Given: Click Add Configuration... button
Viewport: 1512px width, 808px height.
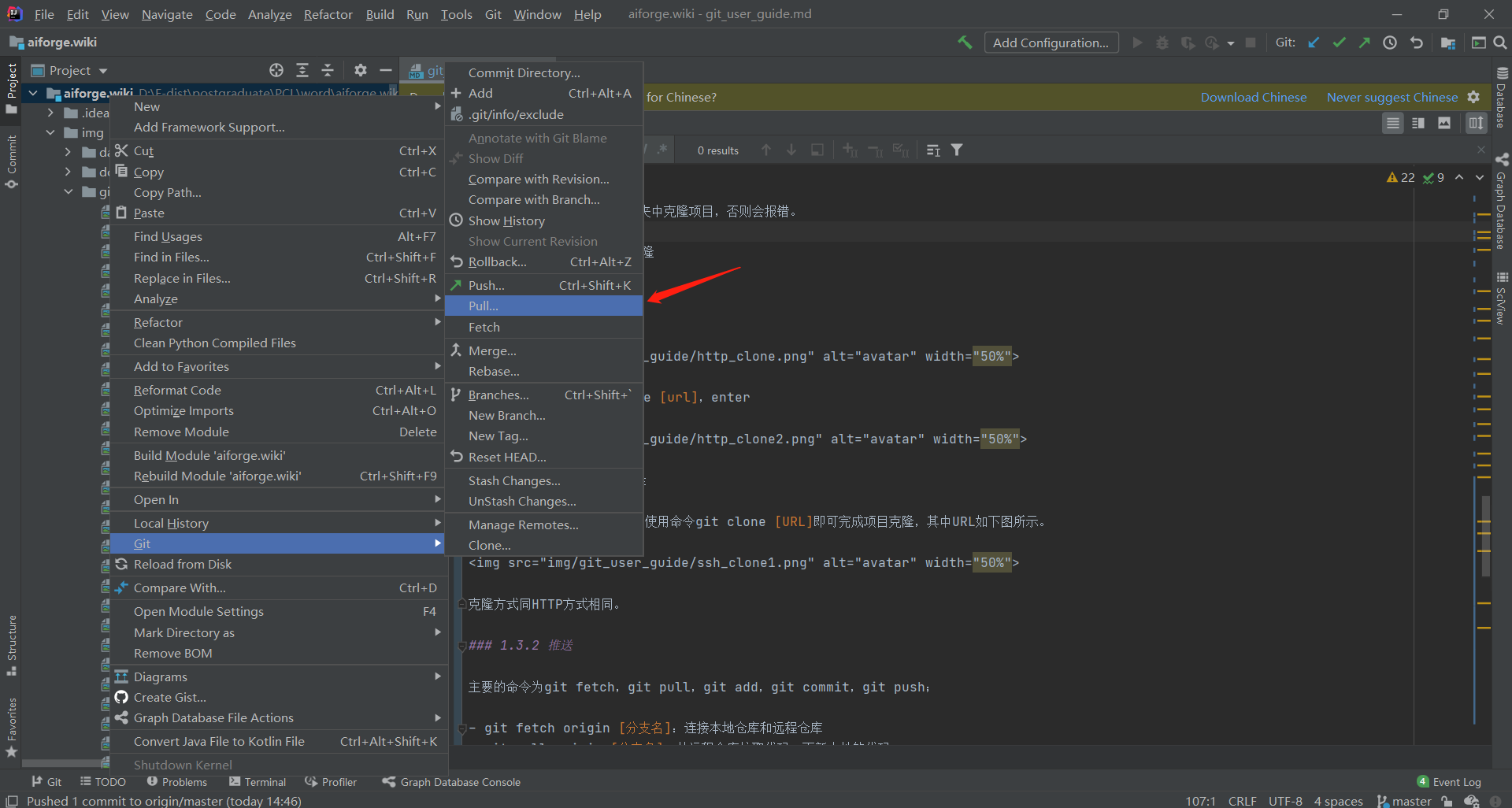Looking at the screenshot, I should [1051, 43].
